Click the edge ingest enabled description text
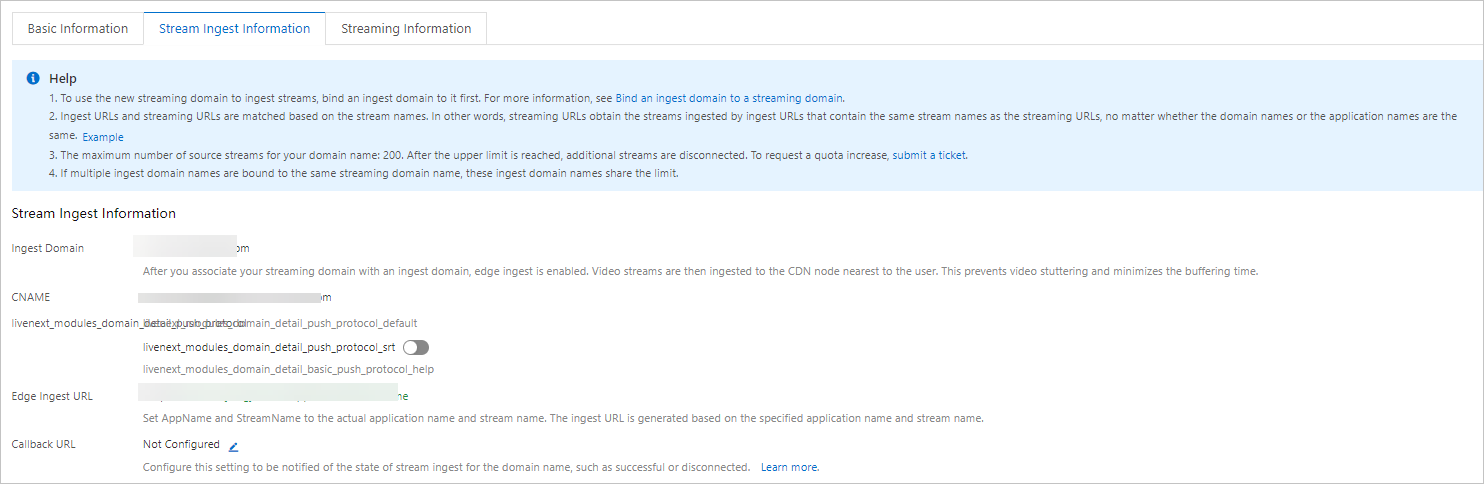This screenshot has height=484, width=1484. point(701,271)
